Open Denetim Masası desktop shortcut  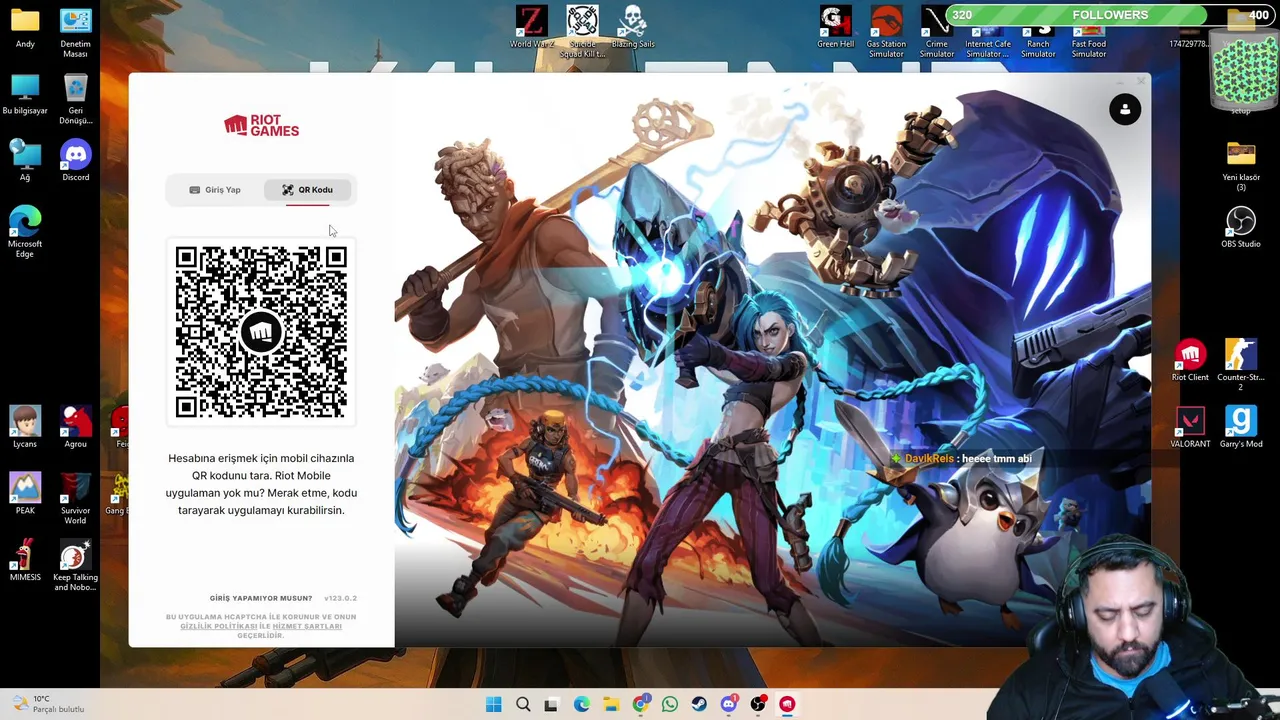(x=75, y=32)
